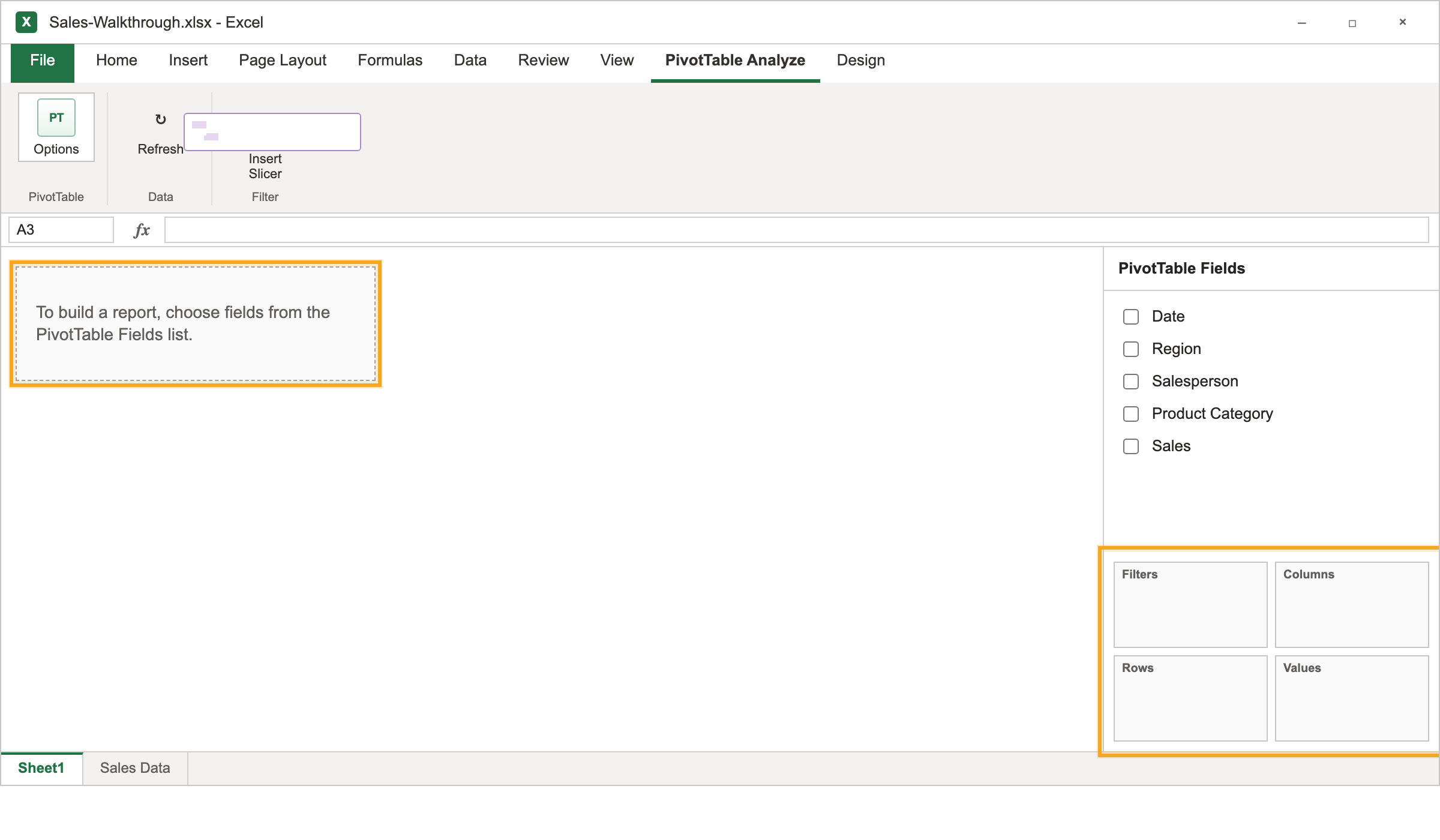
Task: Switch to the Sales Data sheet
Action: [135, 769]
